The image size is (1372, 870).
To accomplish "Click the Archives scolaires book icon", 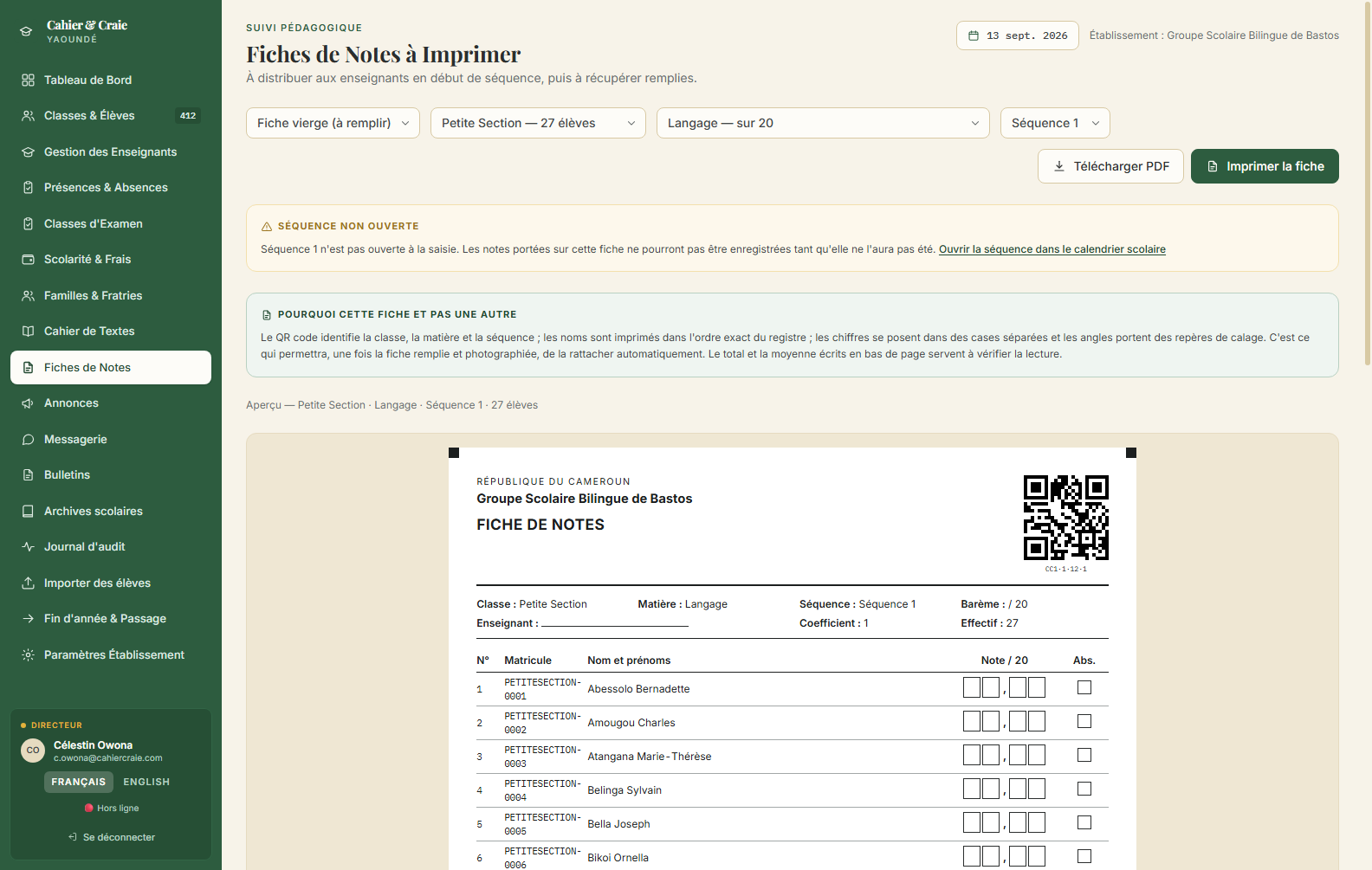I will tap(28, 511).
